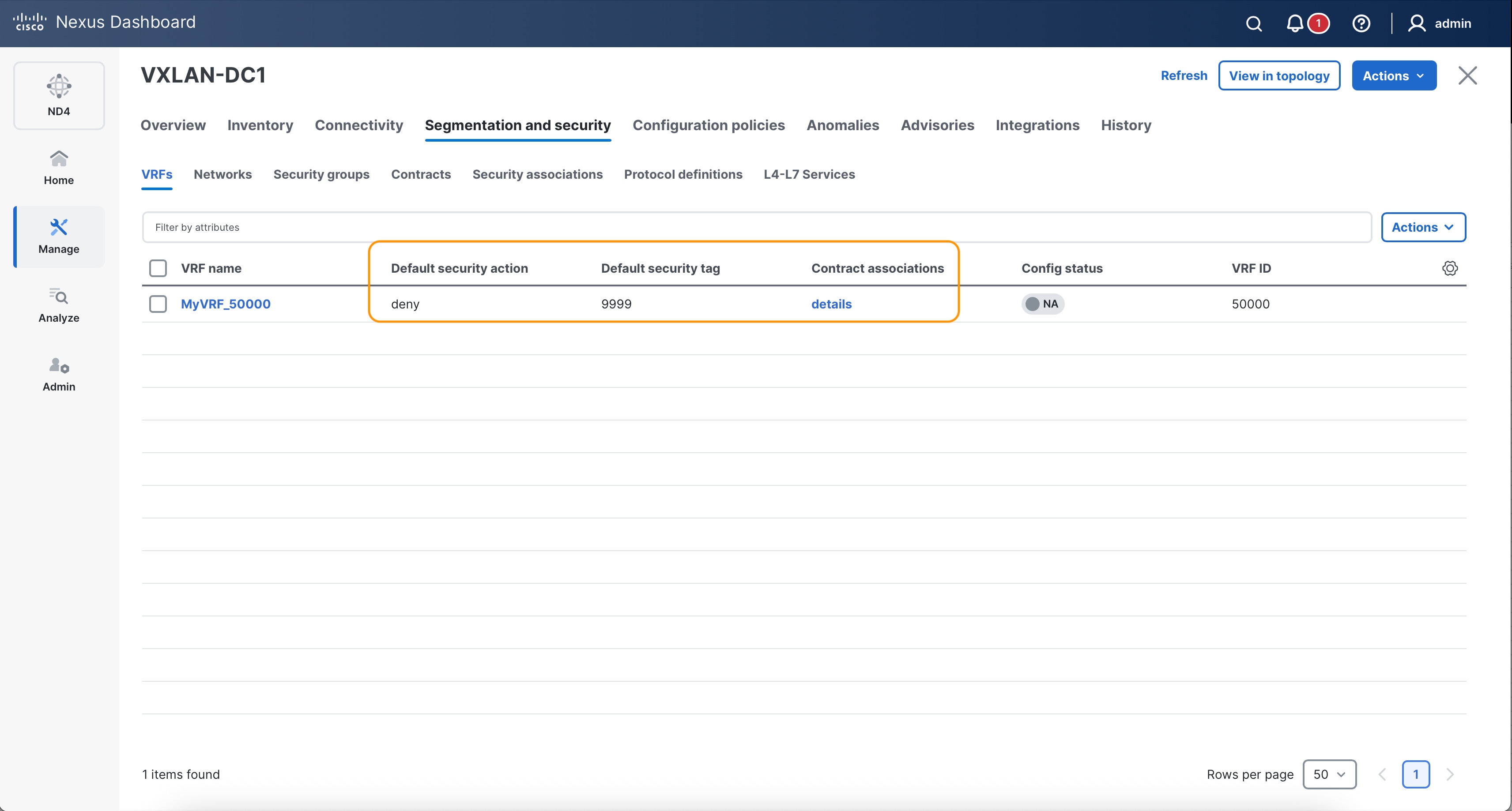Open the VRF table Actions dropdown

point(1423,227)
